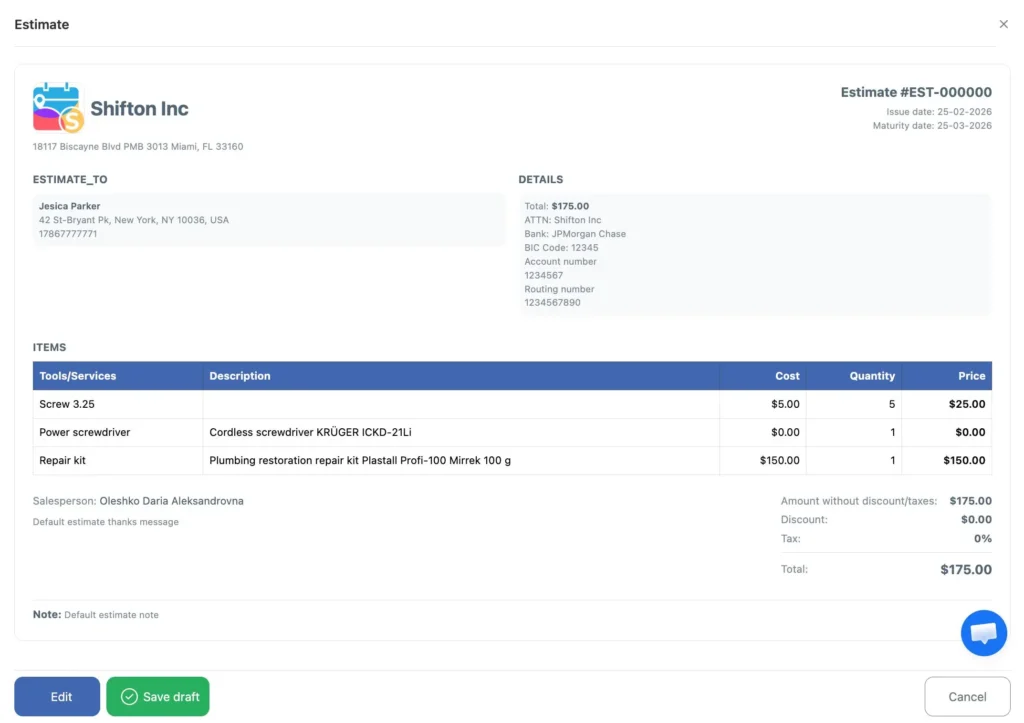Select the Screw 3.25 item row

tap(67, 404)
